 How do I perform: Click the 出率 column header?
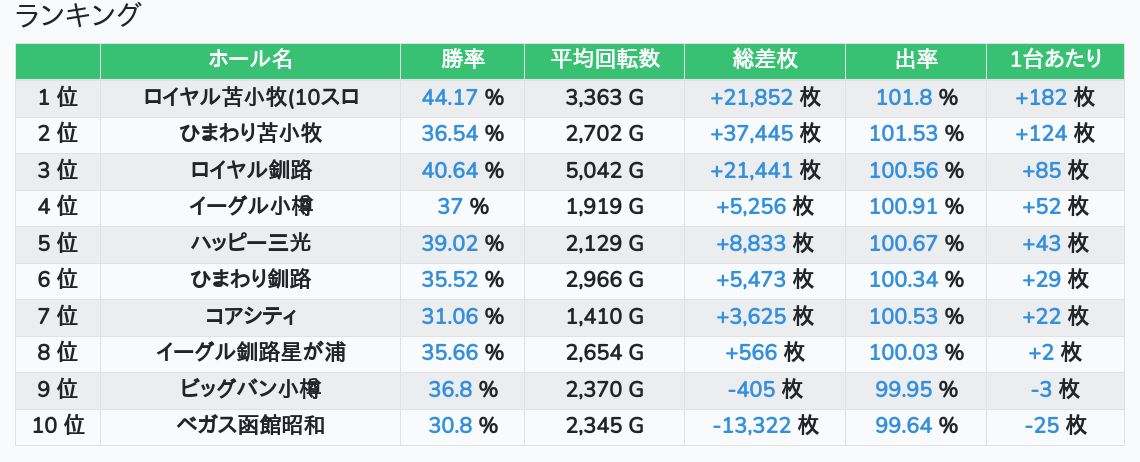[x=915, y=60]
